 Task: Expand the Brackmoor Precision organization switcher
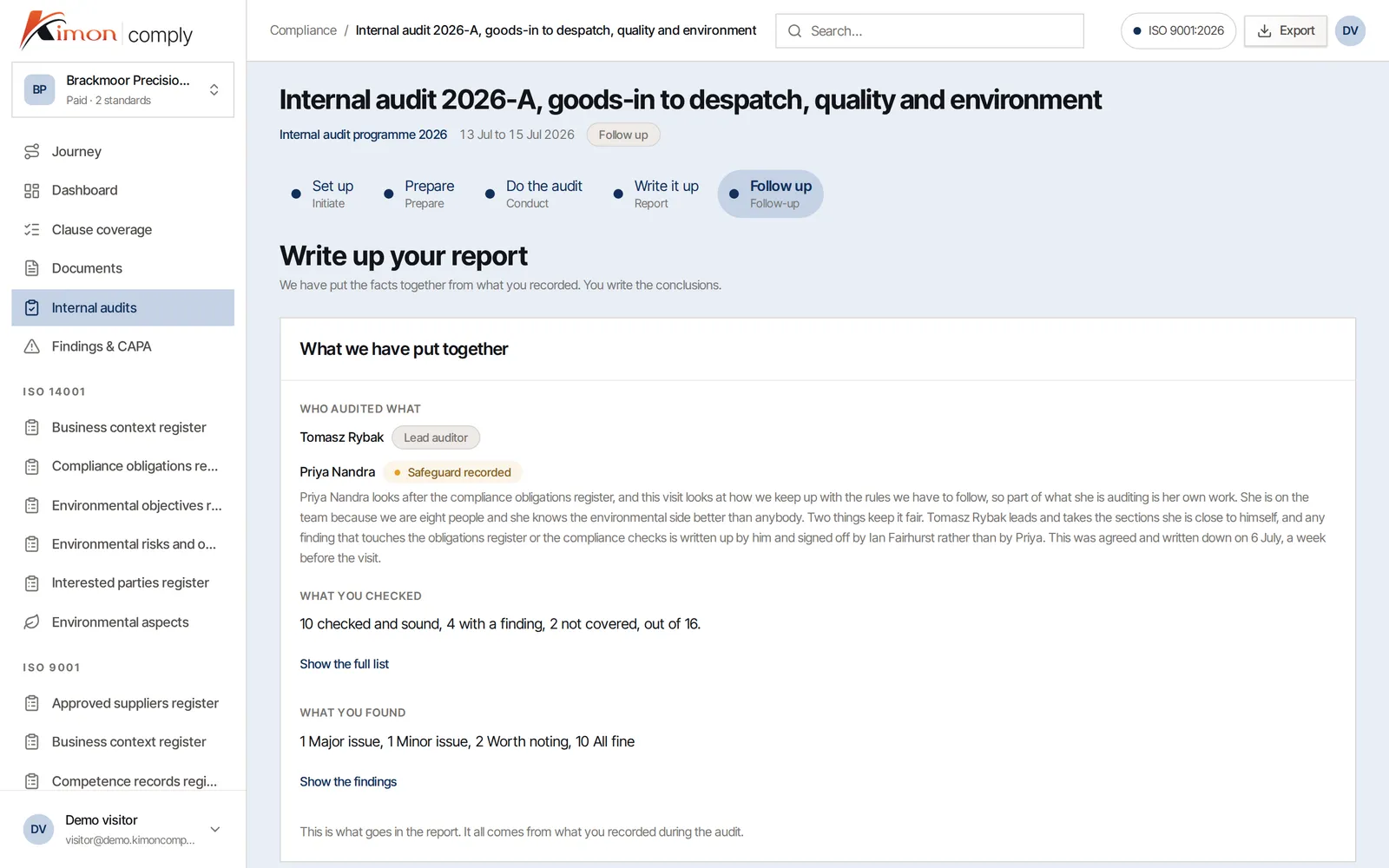tap(123, 89)
